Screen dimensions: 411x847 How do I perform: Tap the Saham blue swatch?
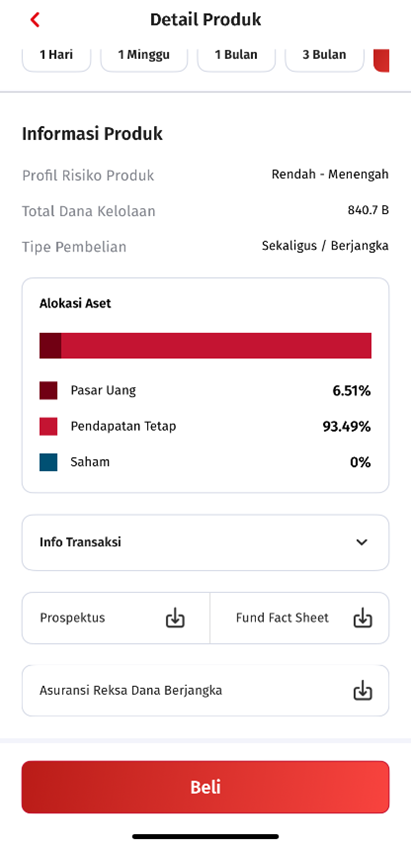coord(48,462)
